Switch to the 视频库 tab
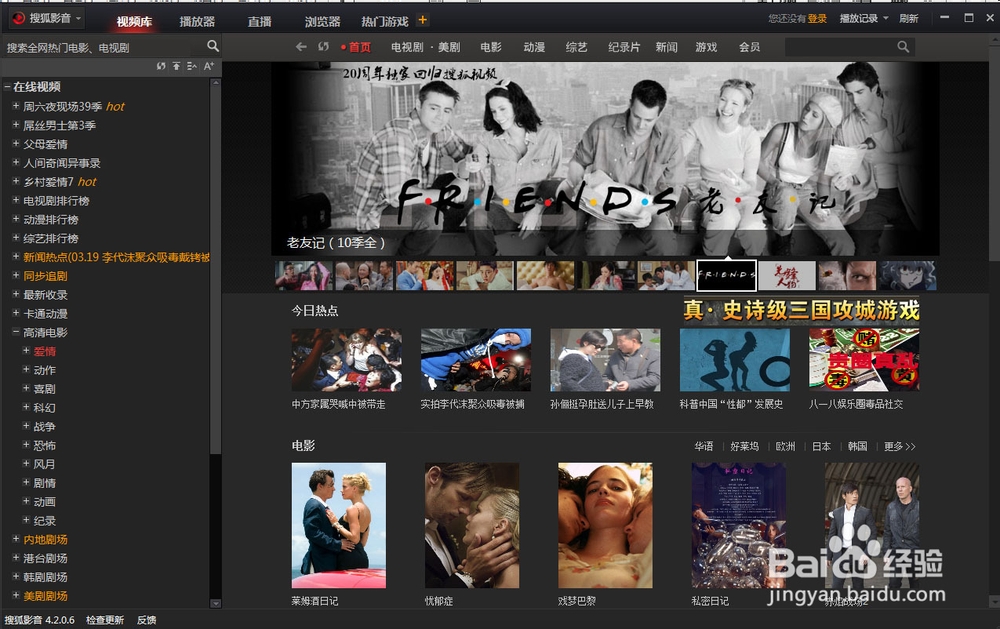This screenshot has height=629, width=1000. (134, 22)
